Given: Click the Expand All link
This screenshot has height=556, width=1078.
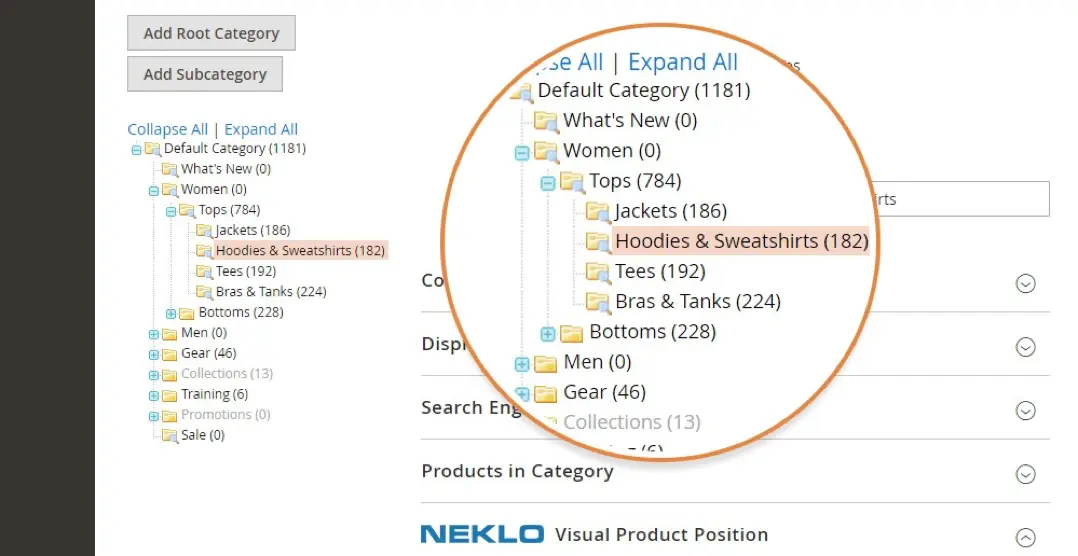Looking at the screenshot, I should (x=261, y=129).
